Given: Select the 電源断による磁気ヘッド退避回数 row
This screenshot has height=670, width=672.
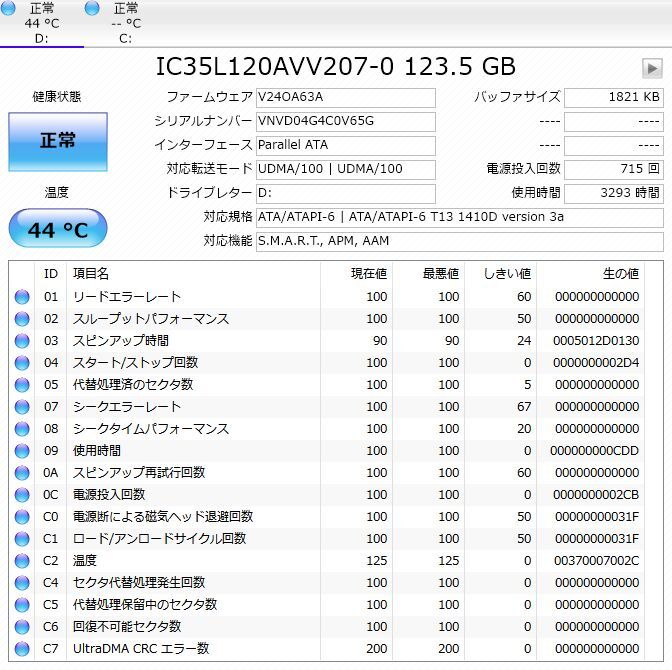Looking at the screenshot, I should [327, 517].
